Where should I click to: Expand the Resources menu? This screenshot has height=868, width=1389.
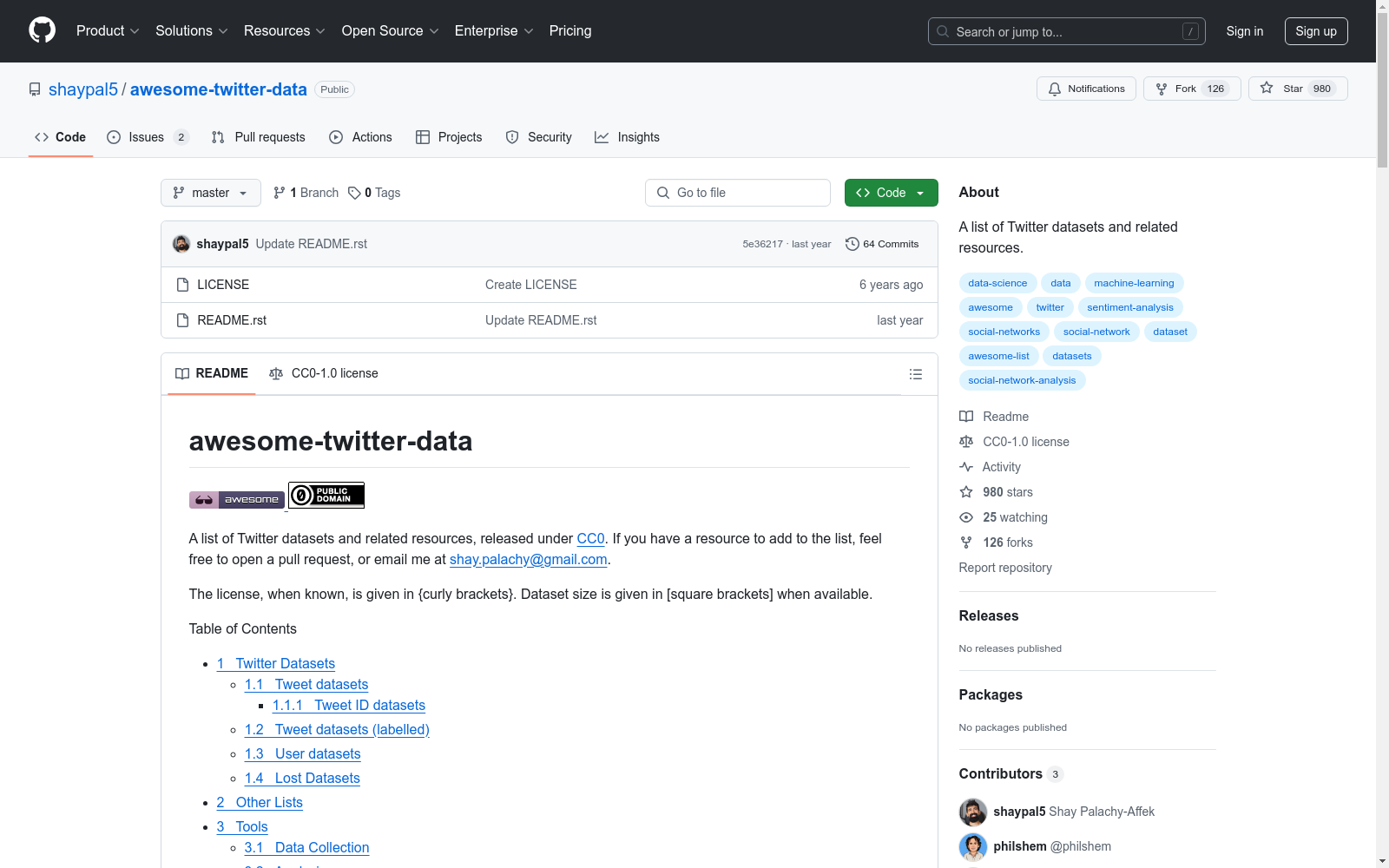click(x=285, y=31)
